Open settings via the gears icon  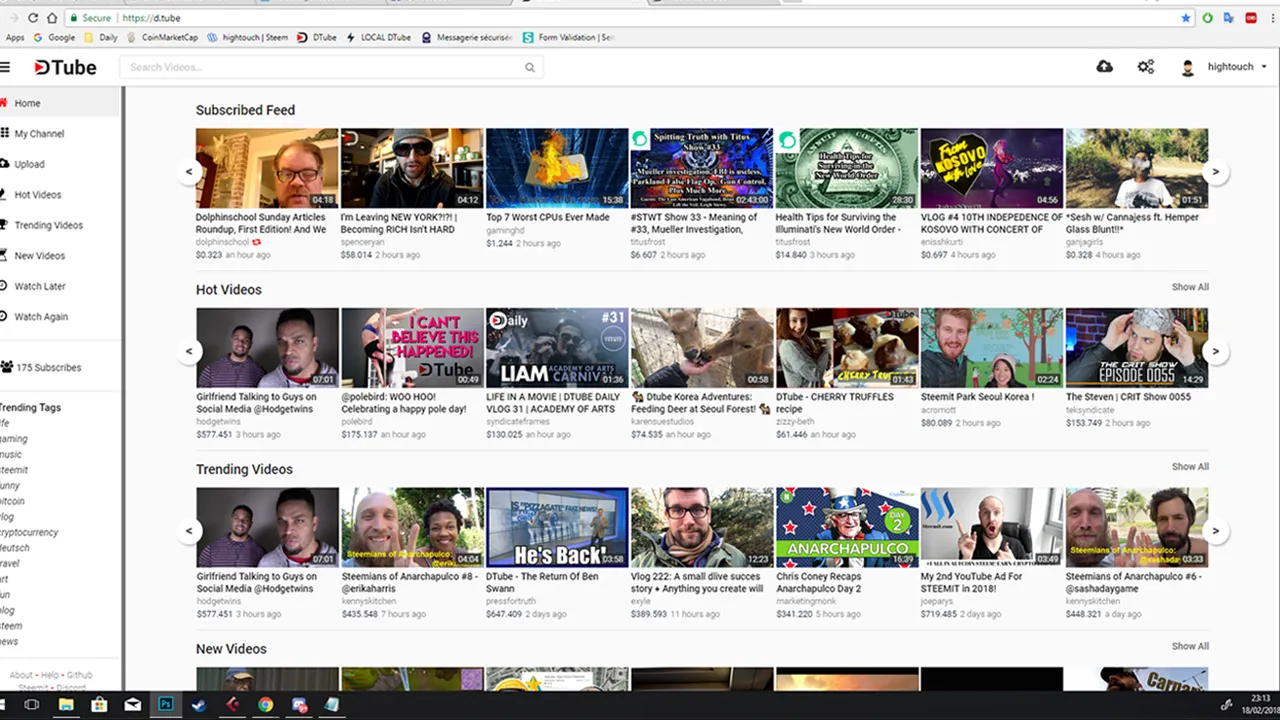click(1146, 67)
